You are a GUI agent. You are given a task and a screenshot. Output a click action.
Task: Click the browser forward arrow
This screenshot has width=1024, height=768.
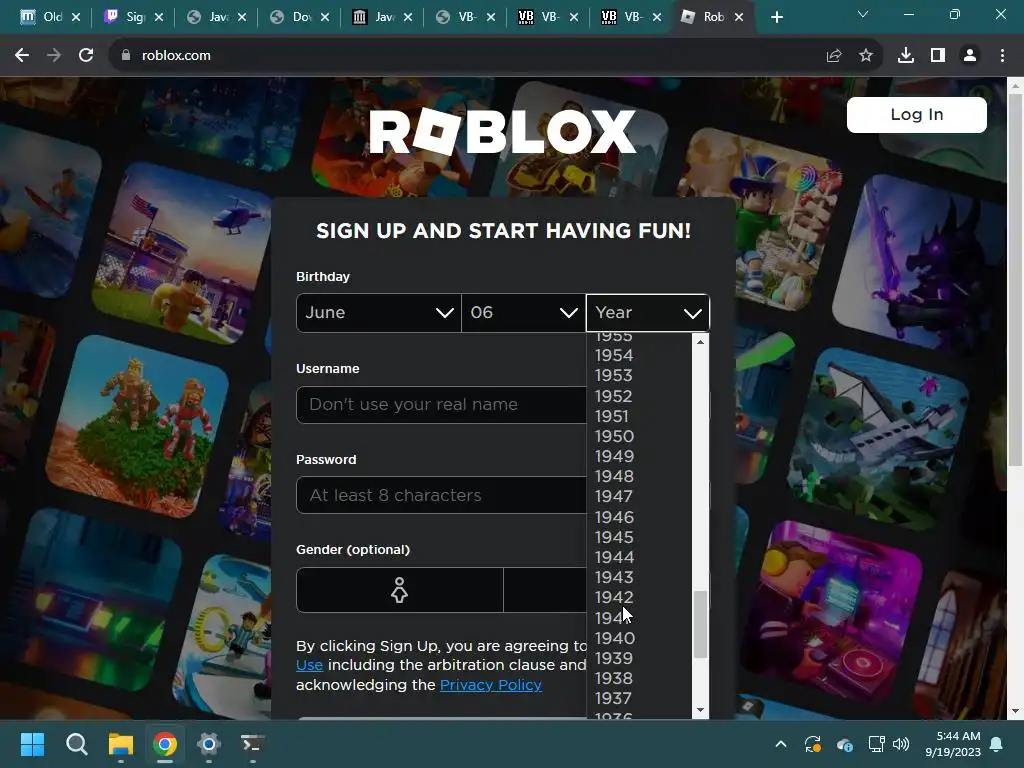54,56
